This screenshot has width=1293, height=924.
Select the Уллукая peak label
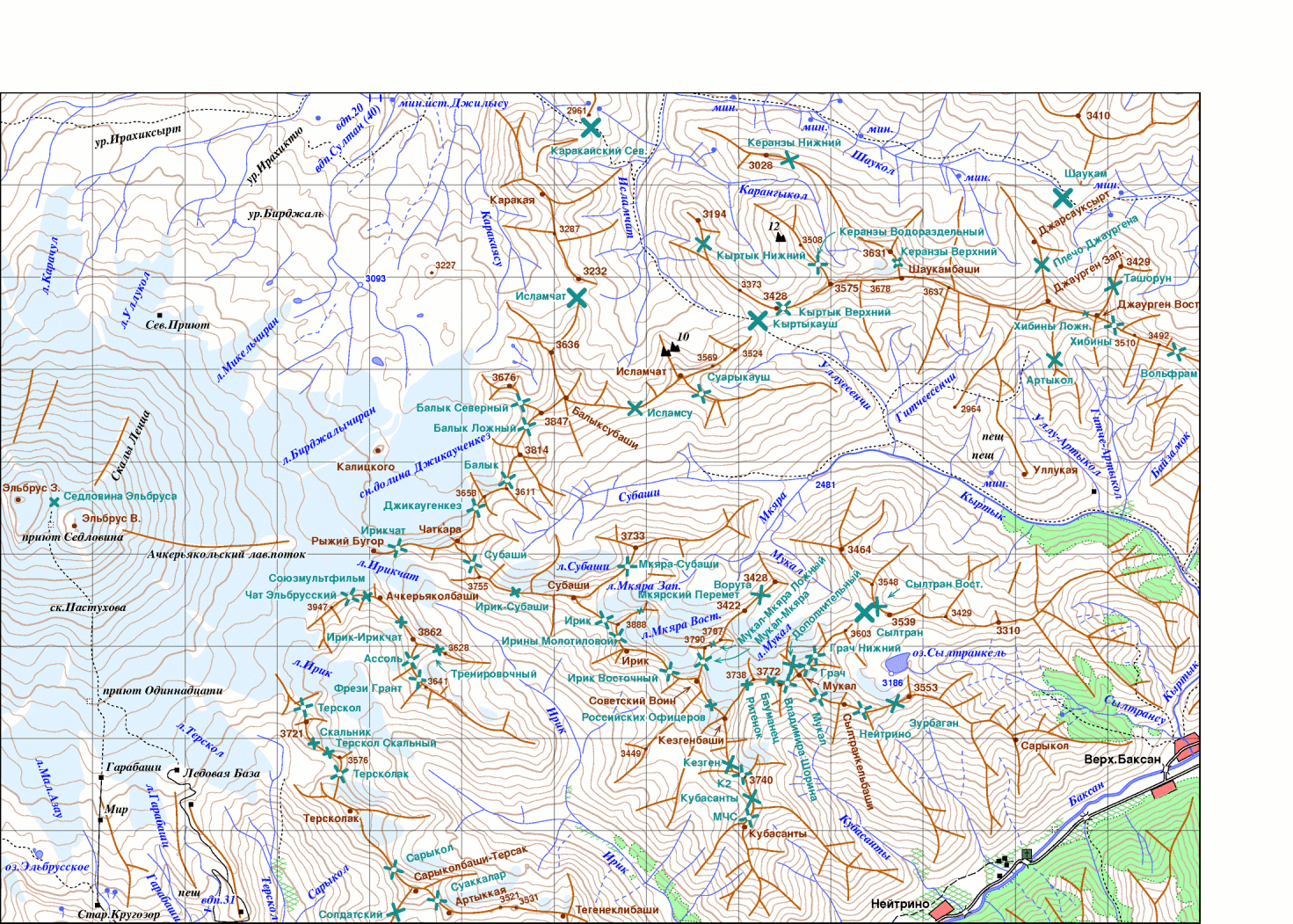click(x=1056, y=469)
